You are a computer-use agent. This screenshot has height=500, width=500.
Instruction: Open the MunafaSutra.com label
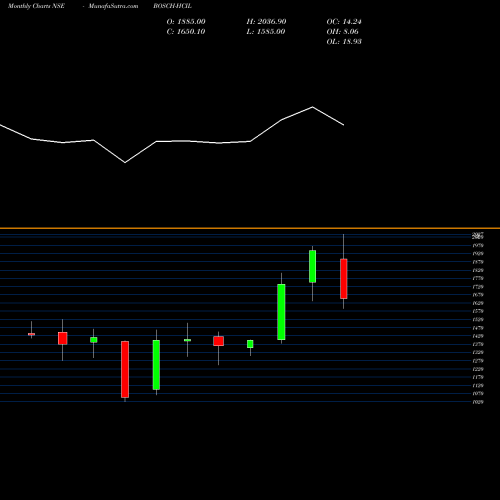pyautogui.click(x=113, y=6)
